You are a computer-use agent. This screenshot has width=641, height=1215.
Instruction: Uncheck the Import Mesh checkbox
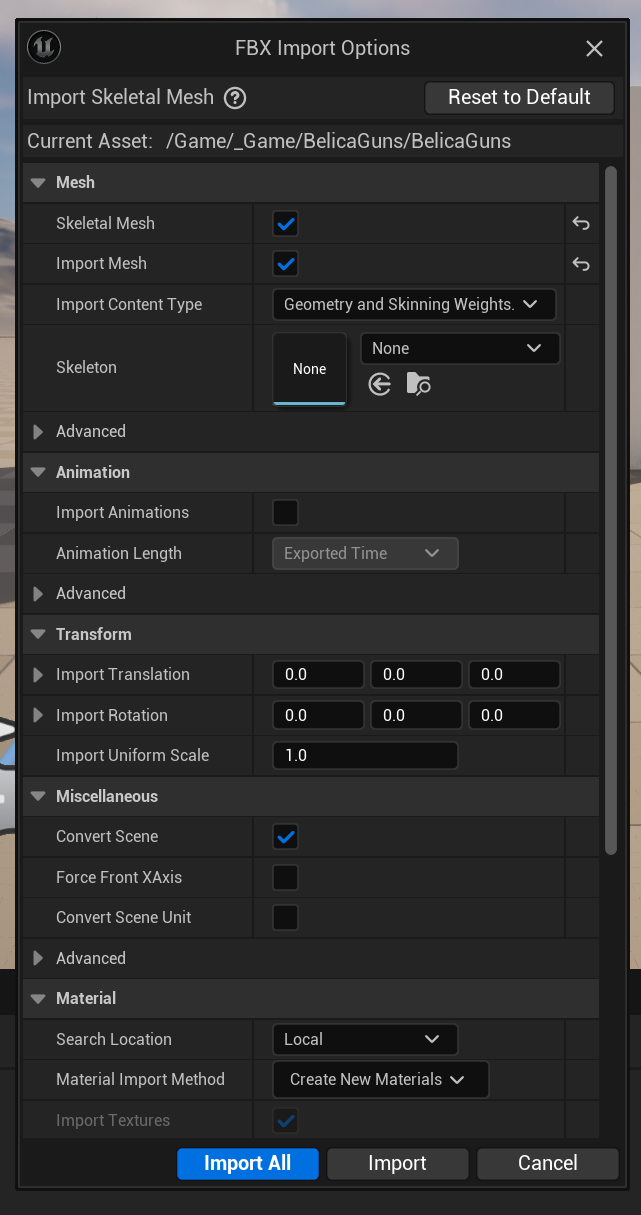(x=286, y=264)
